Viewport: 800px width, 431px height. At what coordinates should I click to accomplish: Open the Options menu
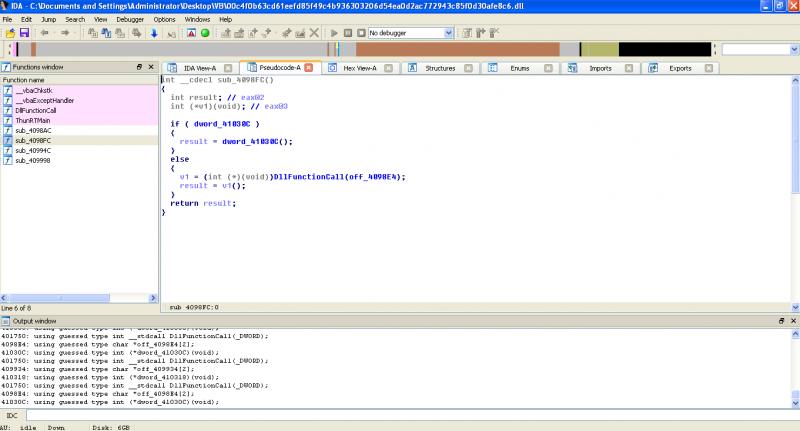pyautogui.click(x=164, y=19)
